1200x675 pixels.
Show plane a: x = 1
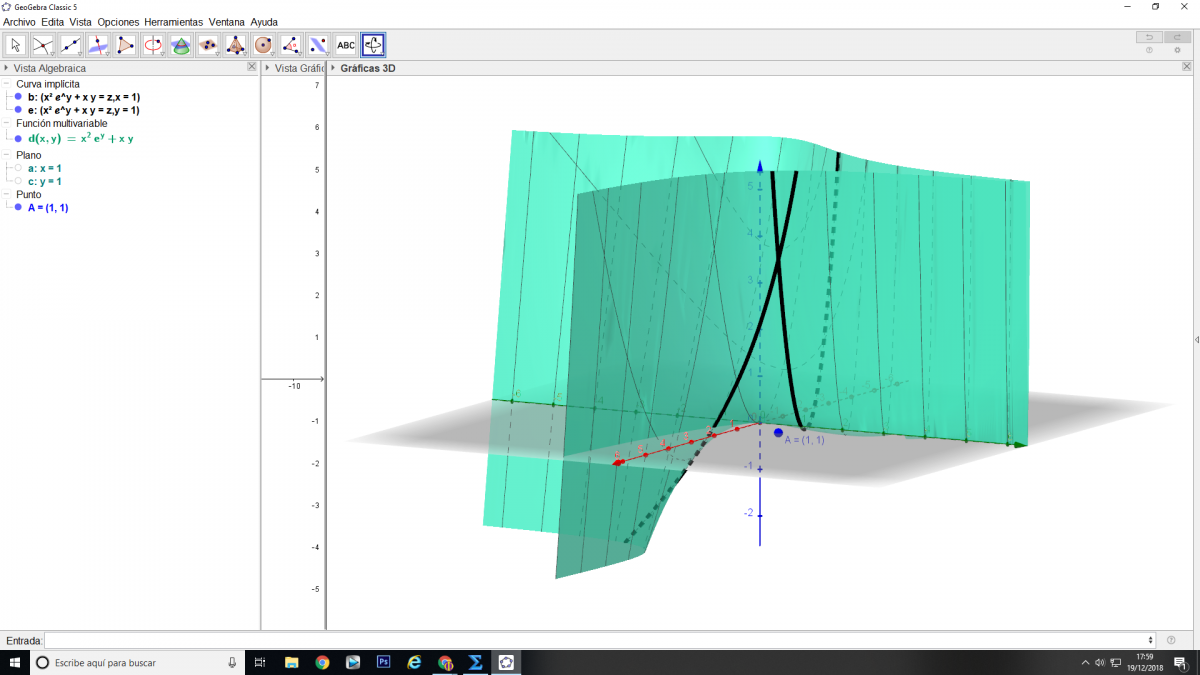(18, 169)
